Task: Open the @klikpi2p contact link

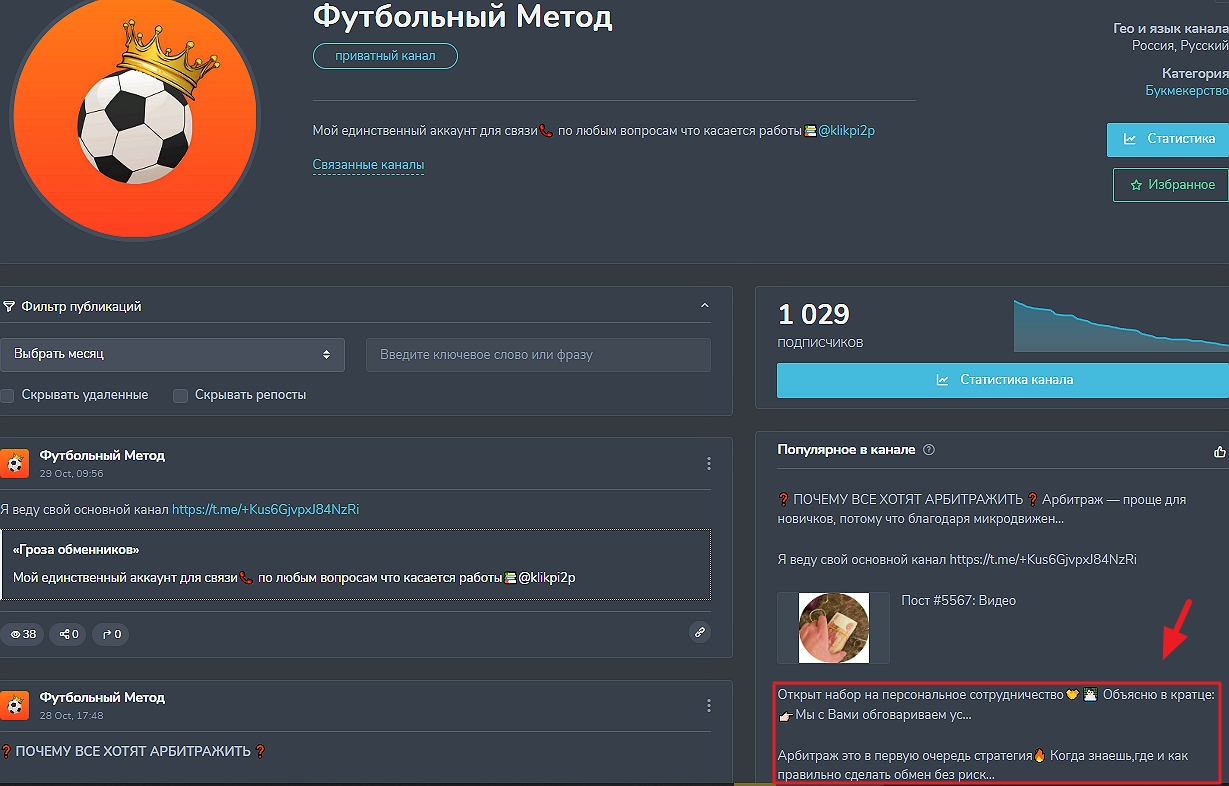Action: [x=846, y=130]
